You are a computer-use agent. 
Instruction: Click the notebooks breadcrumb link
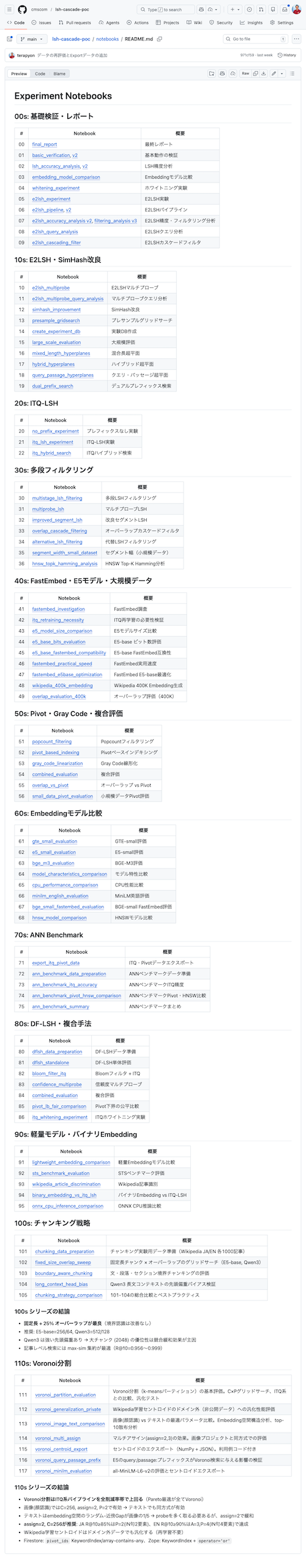tap(107, 39)
